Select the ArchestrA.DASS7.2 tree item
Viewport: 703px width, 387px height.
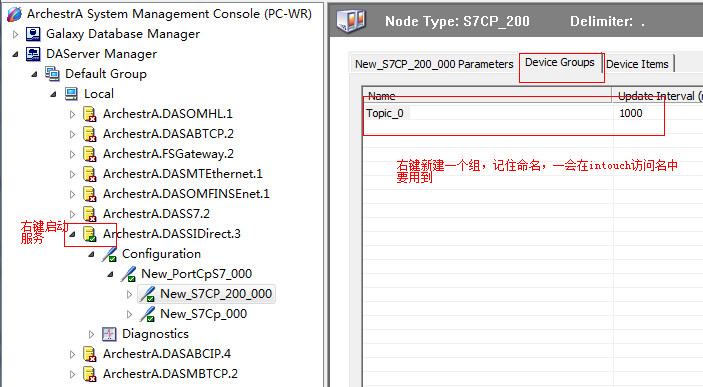(x=156, y=214)
